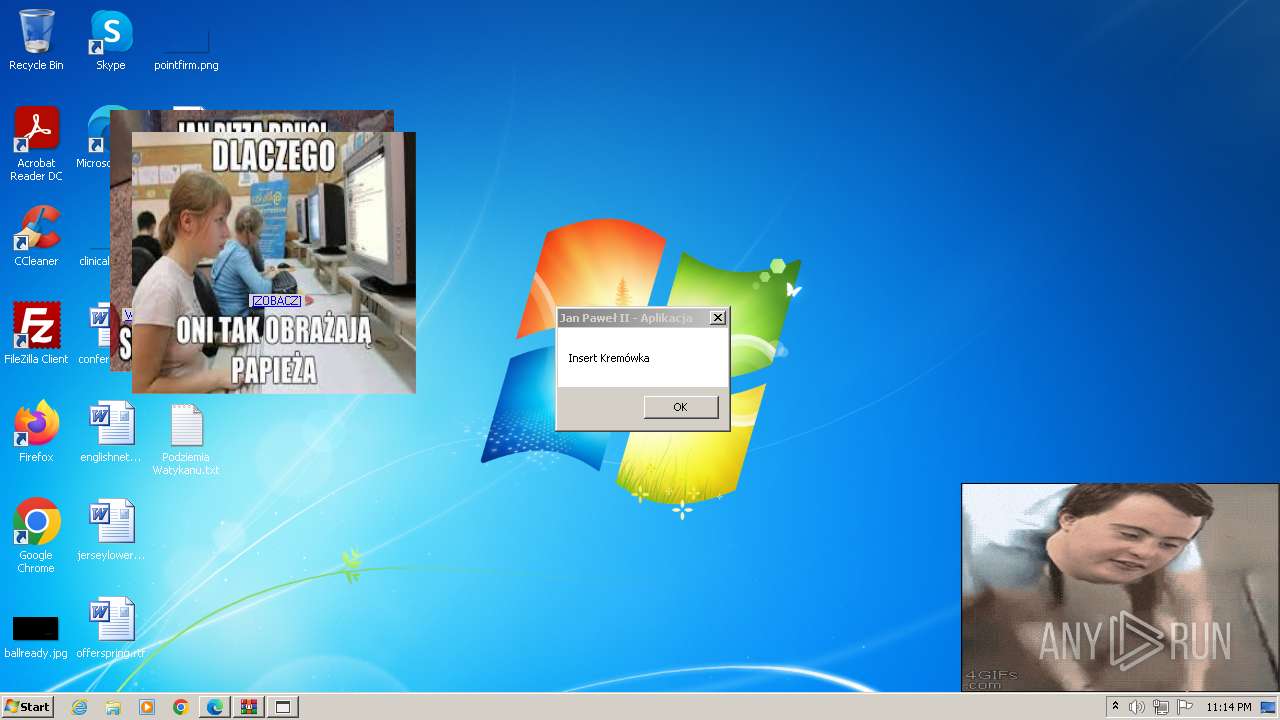Screen dimensions: 1280x720
Task: Click the 11:14 PM taskbar clock
Action: [1229, 707]
